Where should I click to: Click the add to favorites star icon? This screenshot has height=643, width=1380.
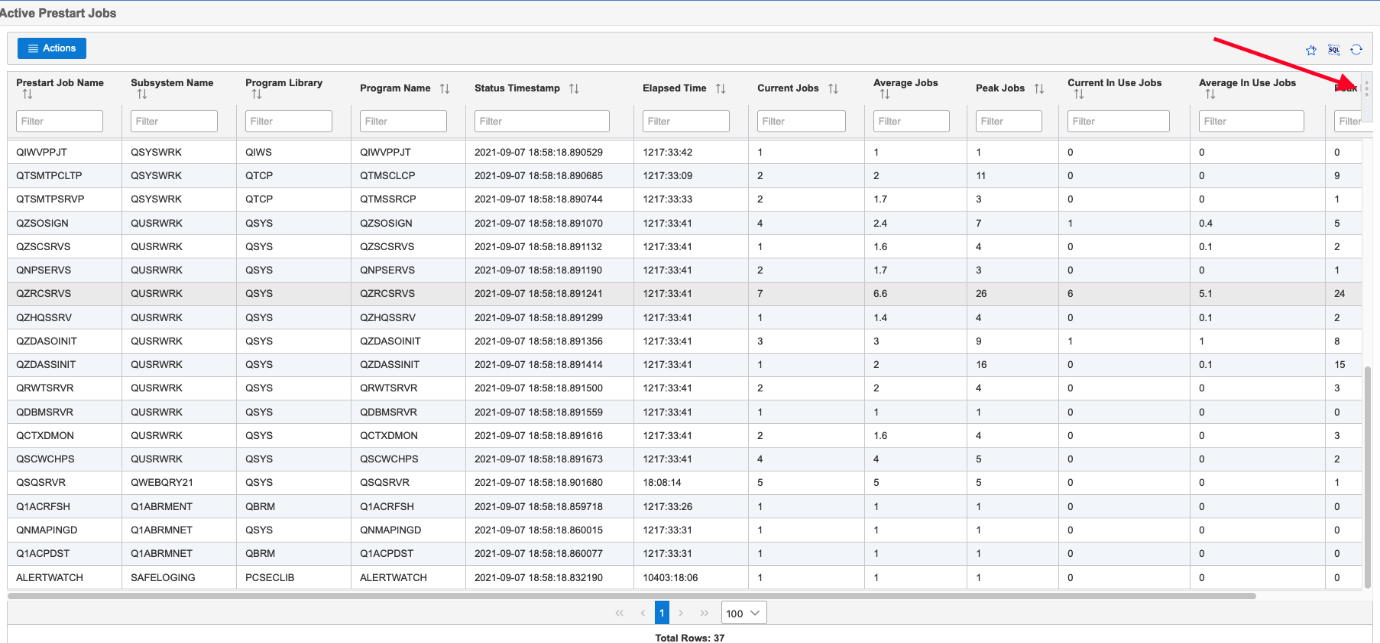coord(1311,49)
